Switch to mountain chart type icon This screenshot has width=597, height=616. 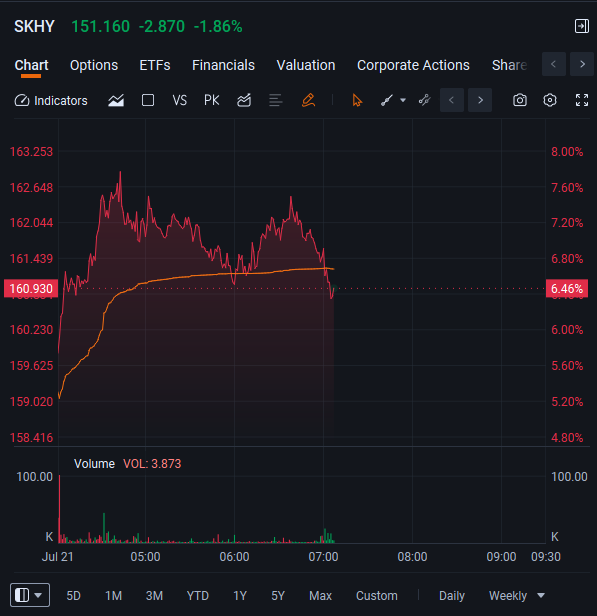[116, 101]
